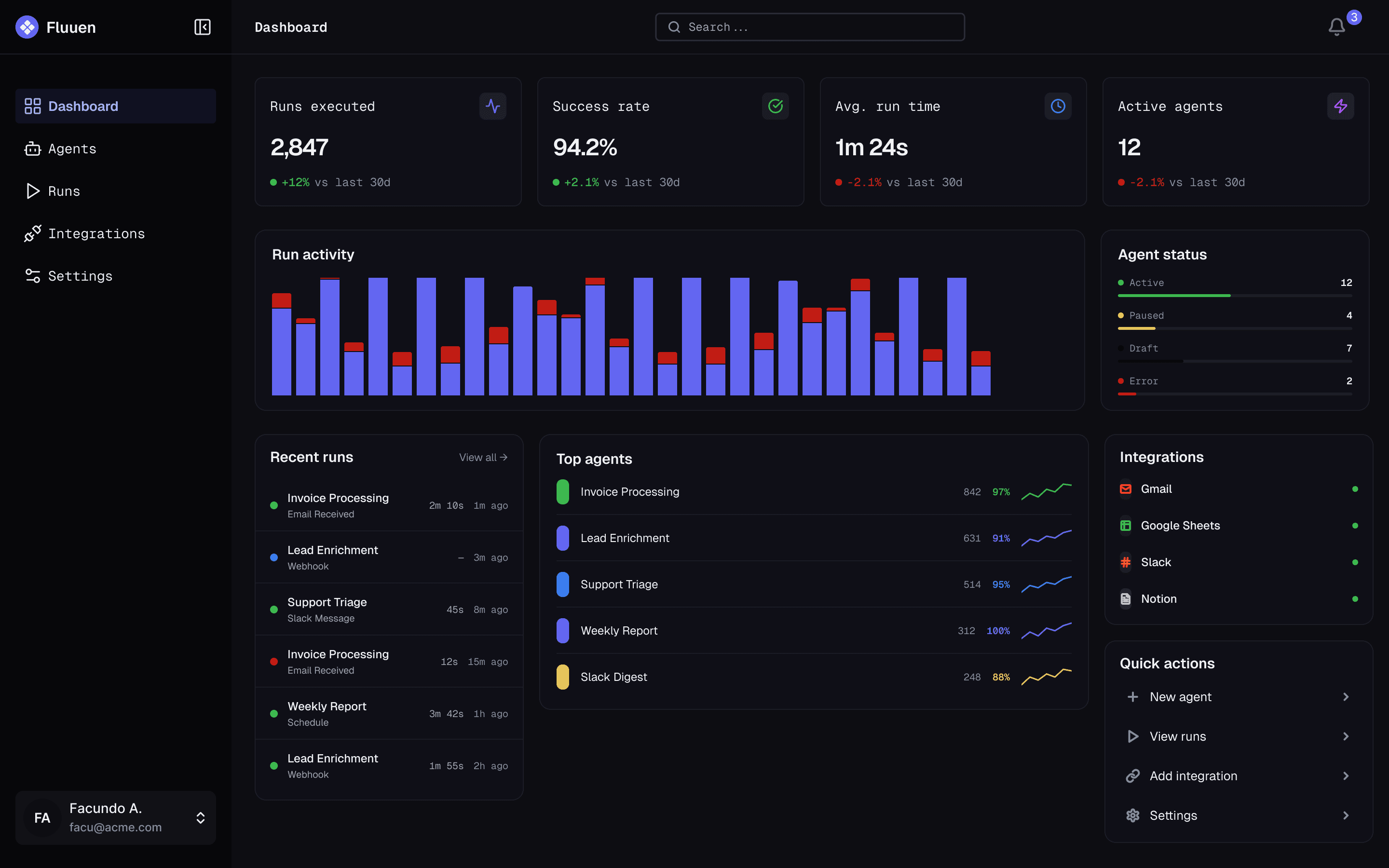The width and height of the screenshot is (1389, 868).
Task: Open Lead Enrichment run from 2h ago
Action: point(389,766)
